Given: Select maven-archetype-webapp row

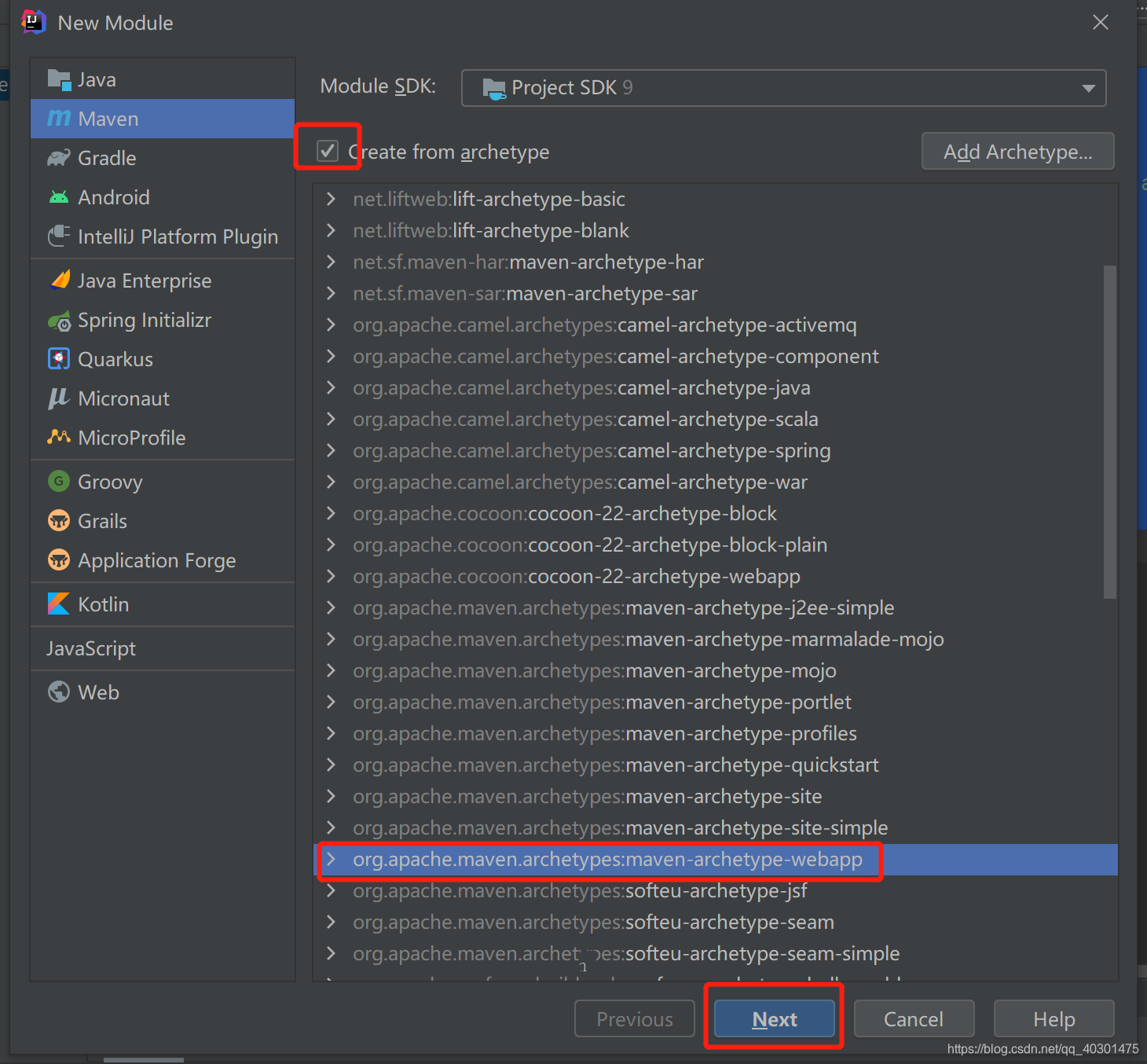Looking at the screenshot, I should (x=716, y=859).
